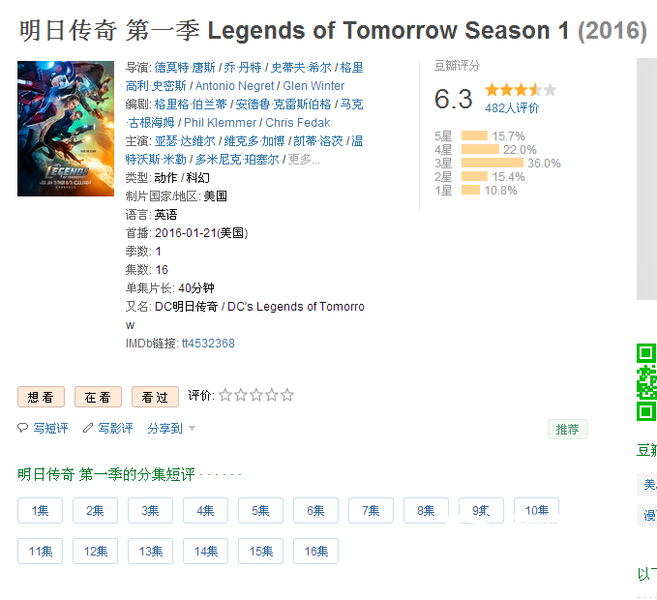The width and height of the screenshot is (657, 600).
Task: Click the green QR code image
Action: click(647, 382)
